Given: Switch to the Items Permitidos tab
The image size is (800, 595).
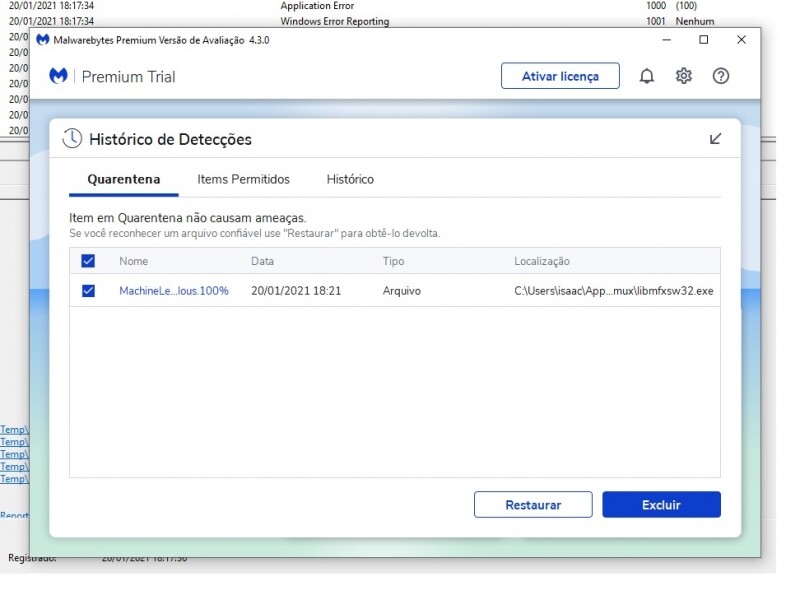Looking at the screenshot, I should (243, 180).
